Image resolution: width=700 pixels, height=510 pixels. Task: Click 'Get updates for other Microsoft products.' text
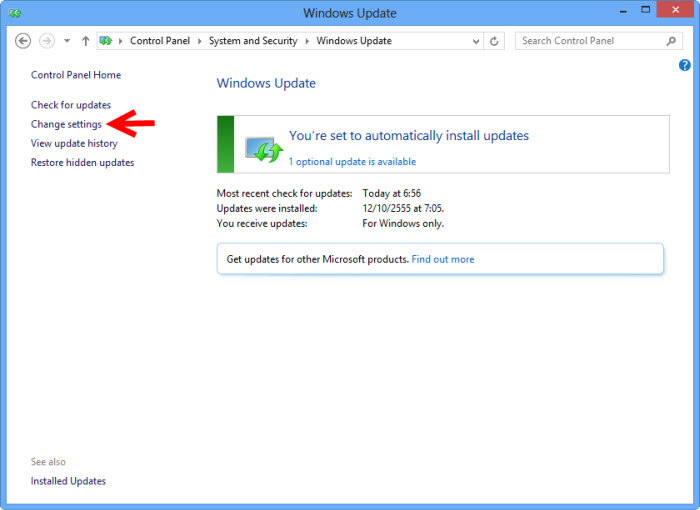[317, 259]
